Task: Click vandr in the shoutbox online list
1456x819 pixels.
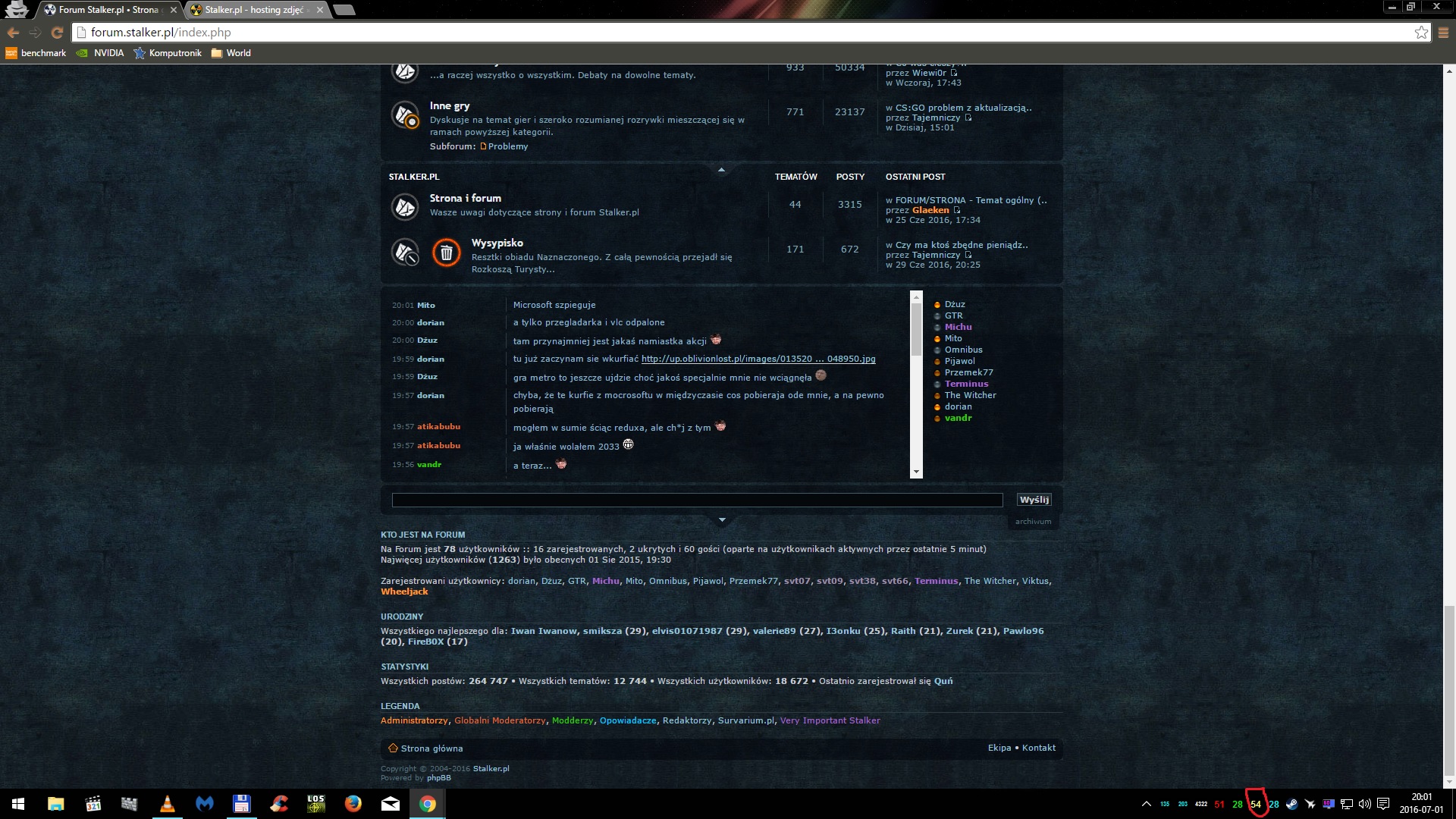Action: tap(958, 418)
